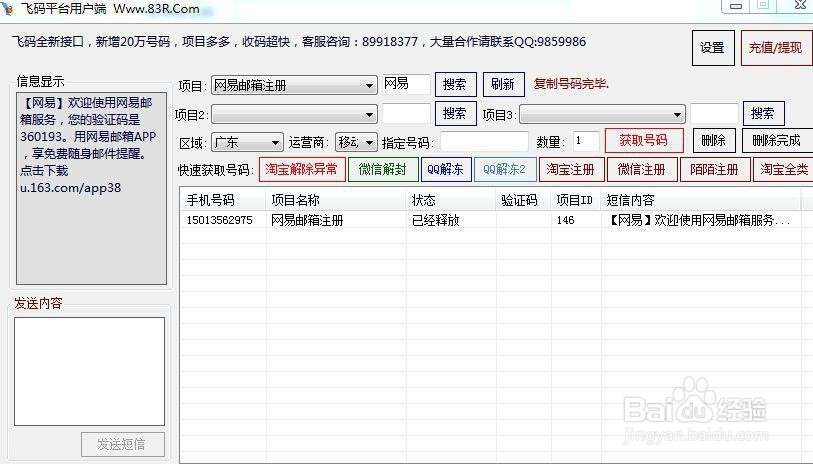Click the 微信解封 quick button
The height and width of the screenshot is (464, 813).
click(x=383, y=170)
